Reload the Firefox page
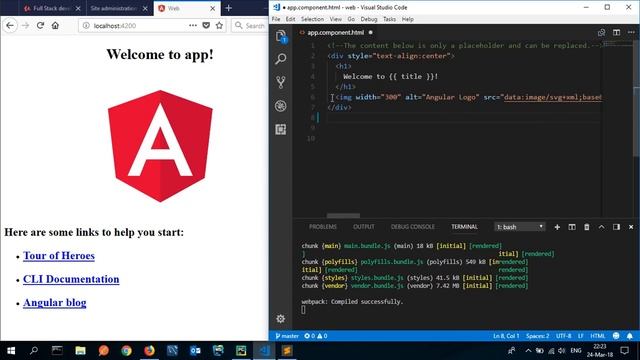640x360 pixels. (40, 26)
